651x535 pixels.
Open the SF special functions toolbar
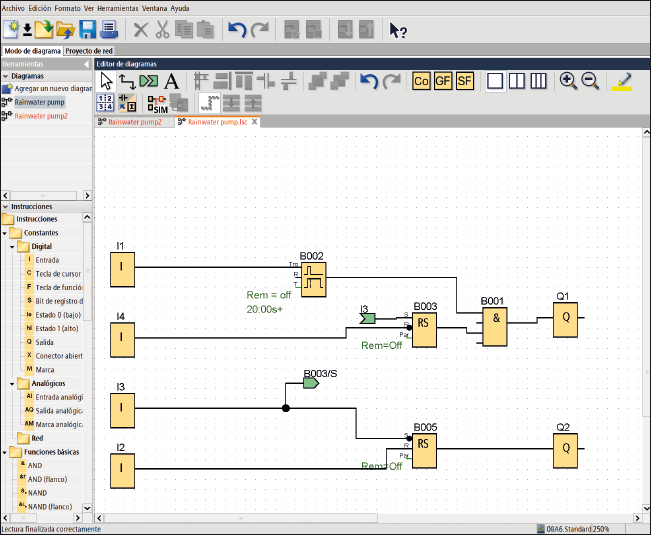465,81
